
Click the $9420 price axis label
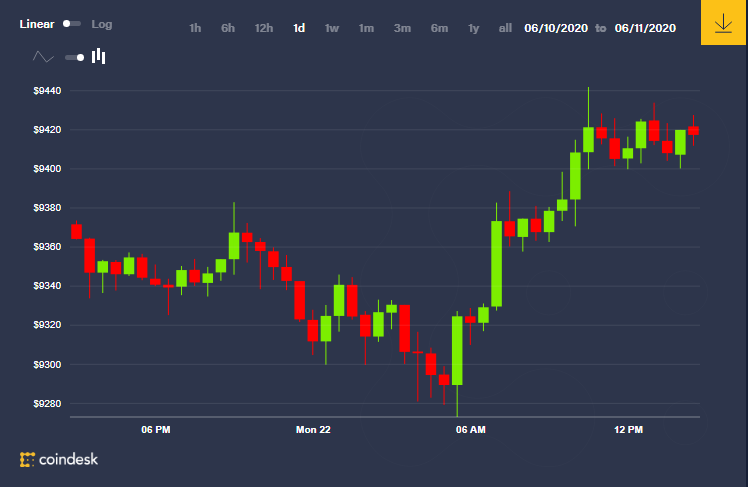47,130
